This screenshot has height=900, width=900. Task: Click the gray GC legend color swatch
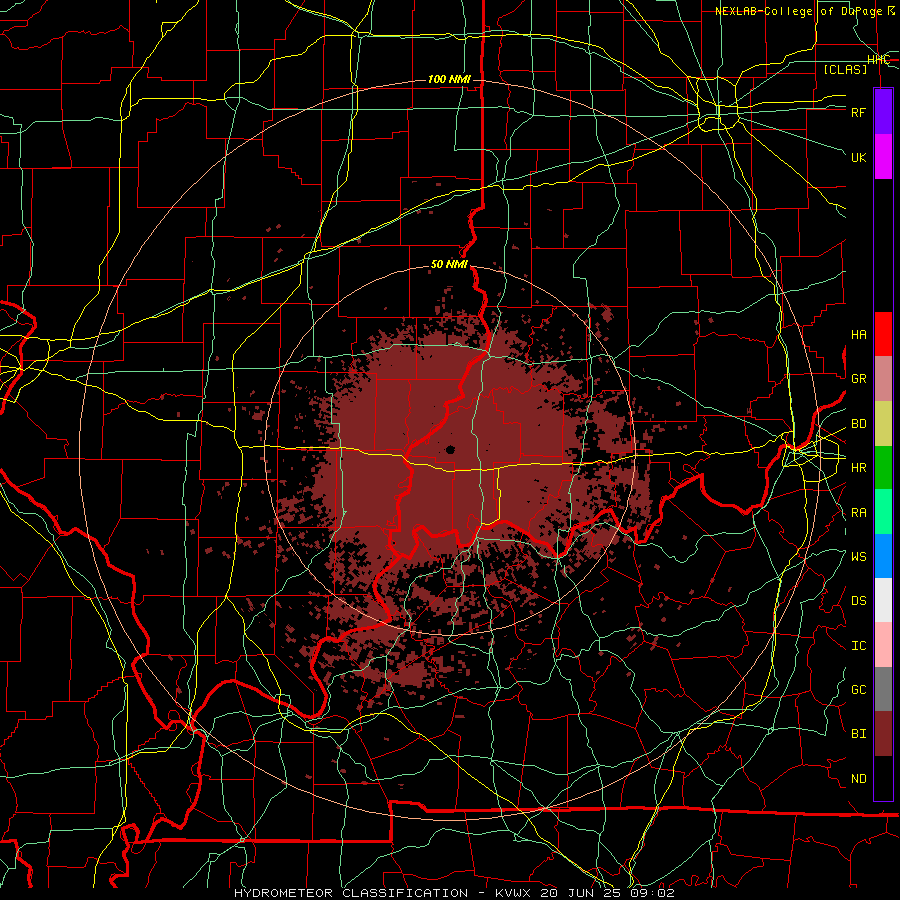[883, 689]
